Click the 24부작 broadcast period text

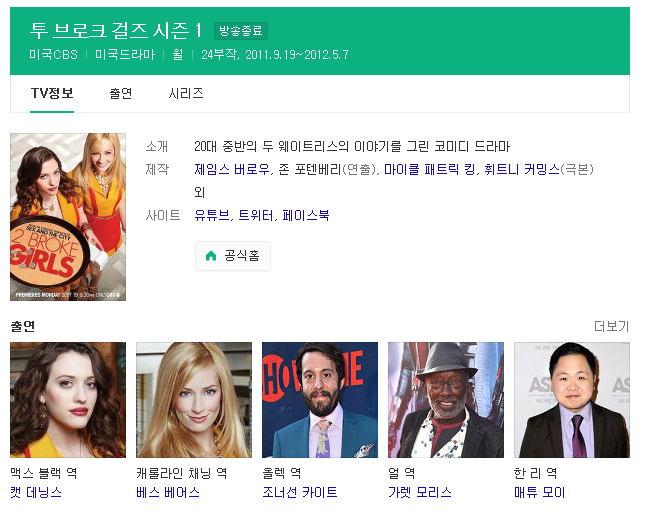[x=275, y=55]
